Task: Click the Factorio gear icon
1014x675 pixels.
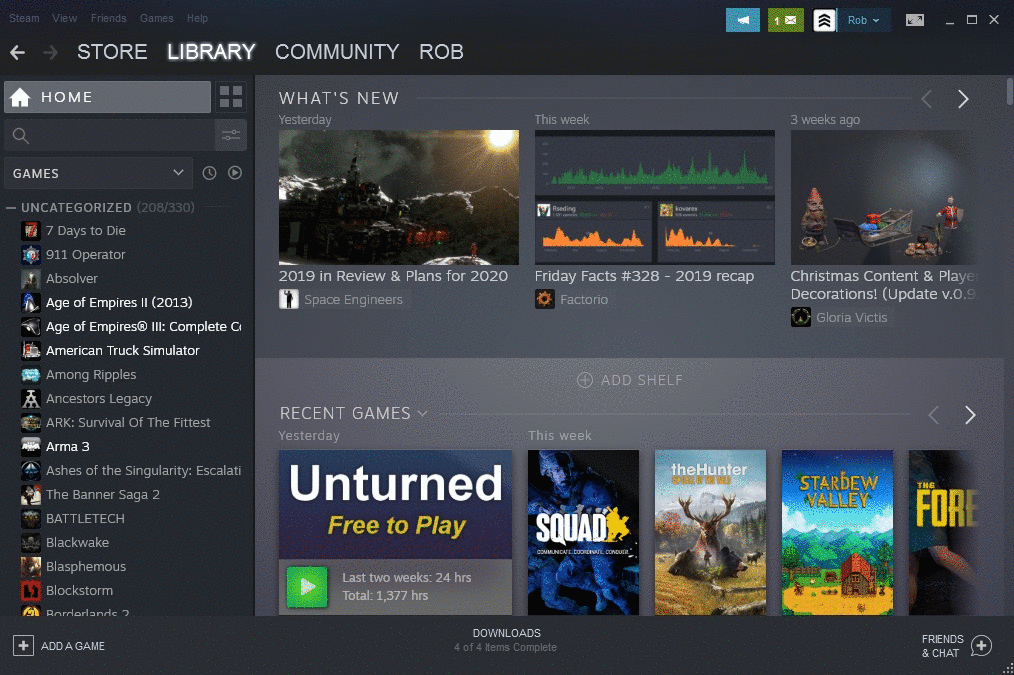Action: 545,299
